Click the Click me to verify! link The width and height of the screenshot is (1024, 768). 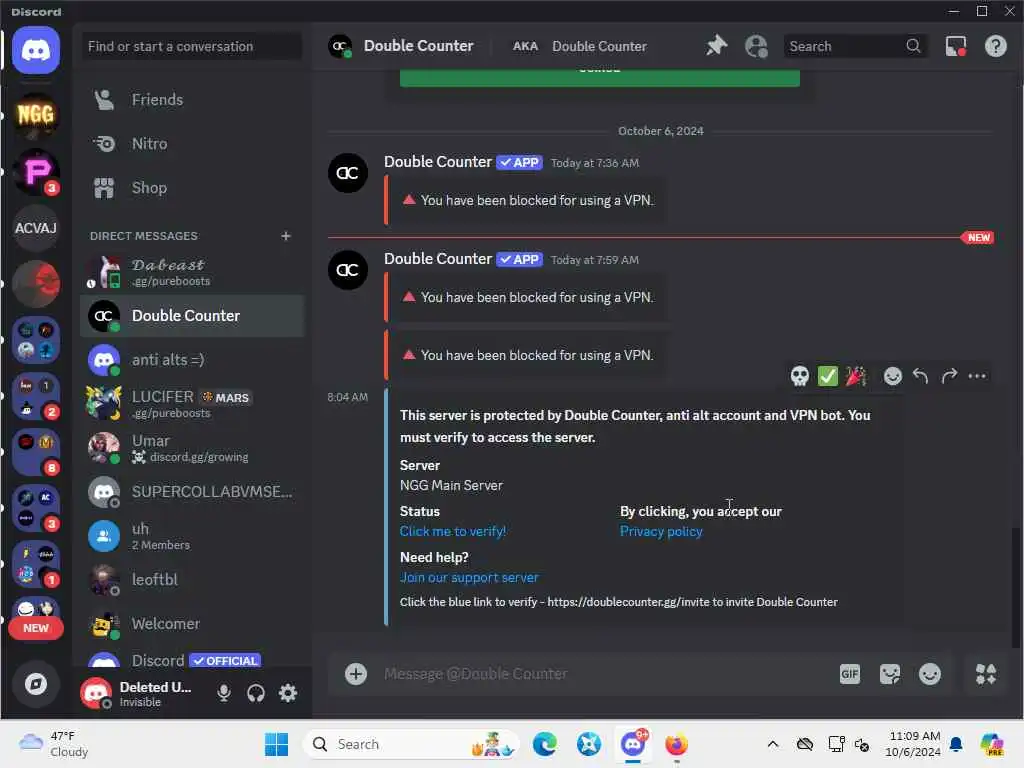pos(453,532)
